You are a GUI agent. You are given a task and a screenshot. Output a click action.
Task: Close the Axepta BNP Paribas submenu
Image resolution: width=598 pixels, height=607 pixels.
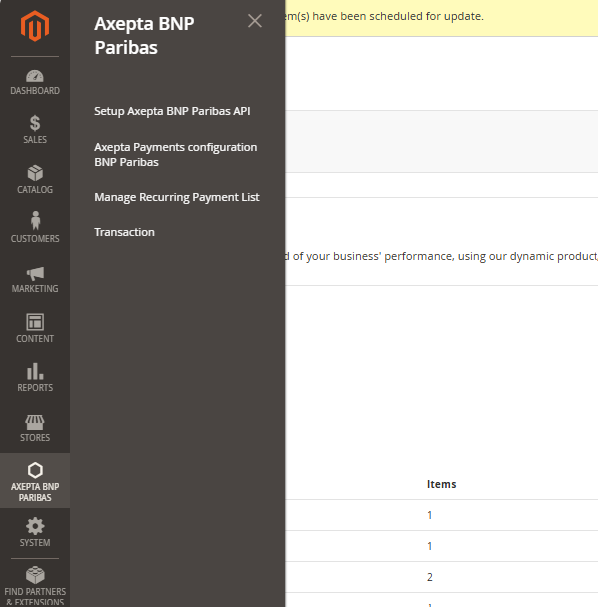[255, 21]
